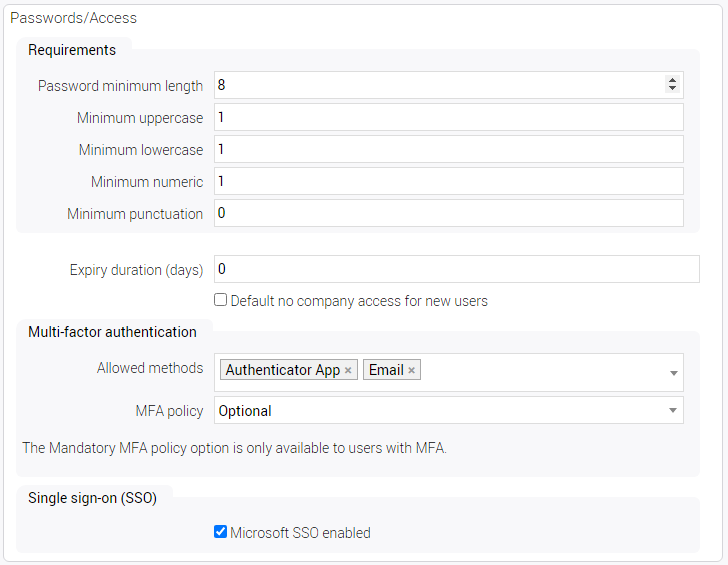Expand the Allowed methods dropdown arrow
Viewport: 728px width, 565px height.
point(674,373)
